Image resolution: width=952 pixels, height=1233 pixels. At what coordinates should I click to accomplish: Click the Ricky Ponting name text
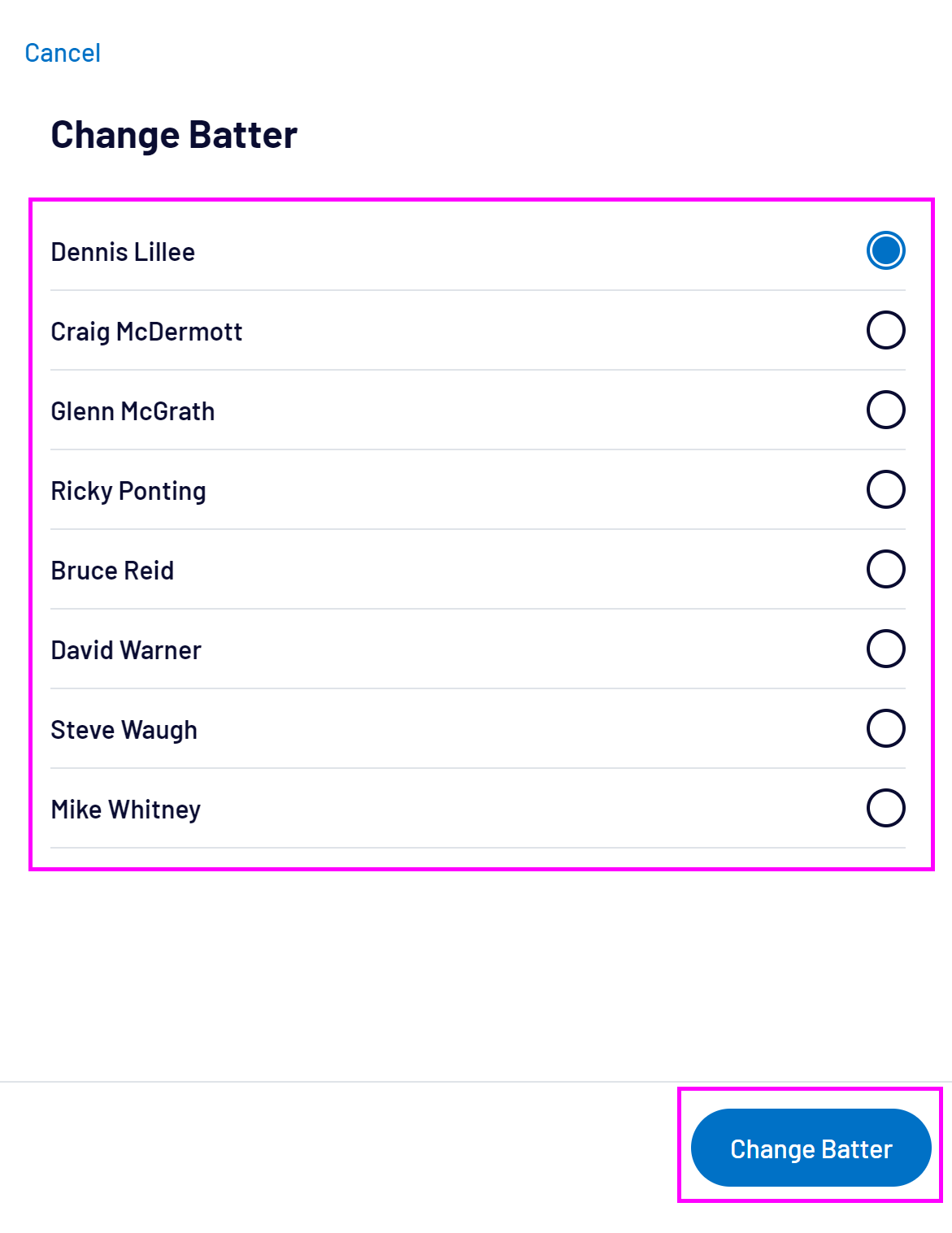click(128, 491)
